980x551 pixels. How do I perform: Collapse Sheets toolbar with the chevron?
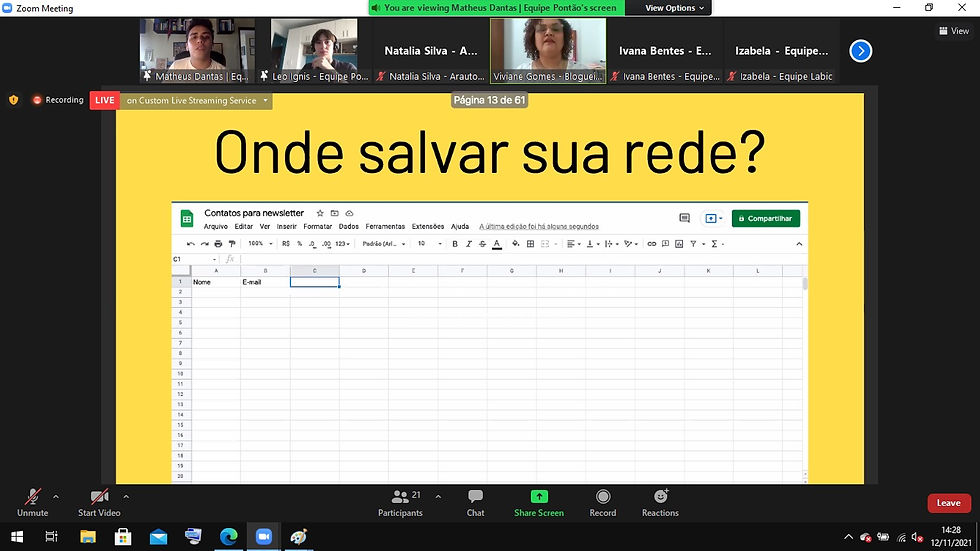pos(799,244)
